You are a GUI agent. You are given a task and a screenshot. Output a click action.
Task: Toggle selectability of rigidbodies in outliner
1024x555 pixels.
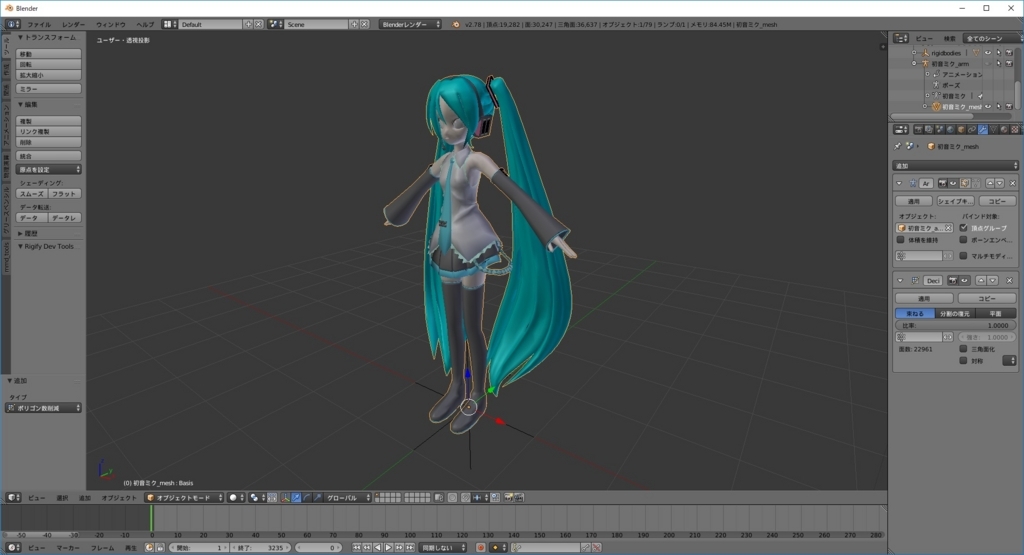[x=999, y=53]
